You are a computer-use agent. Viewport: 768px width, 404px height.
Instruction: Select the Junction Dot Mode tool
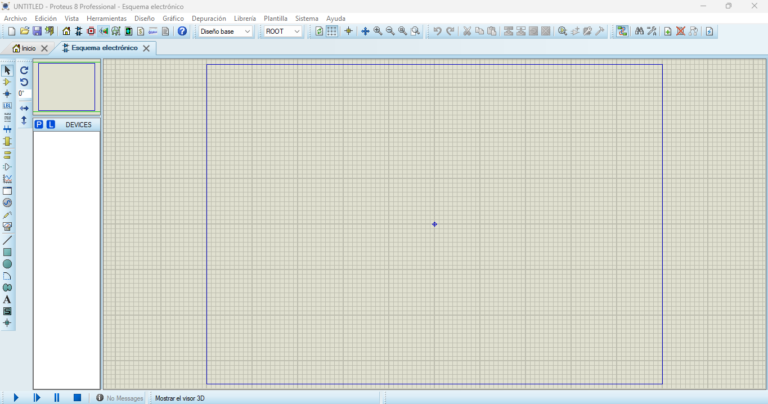click(7, 94)
